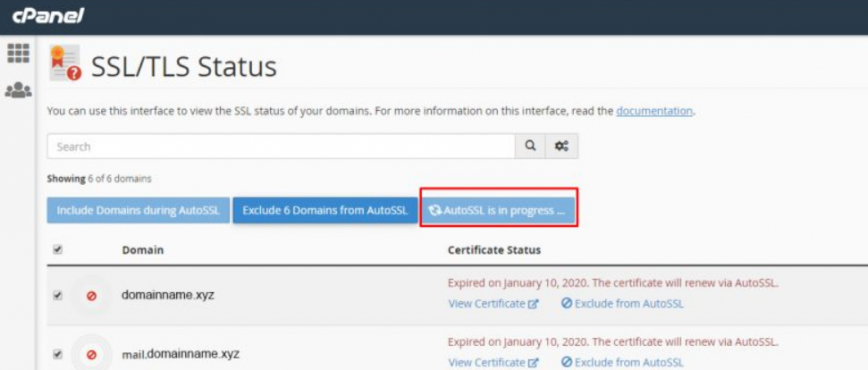Toggle the mail.domainname.xyz row checkbox

tap(58, 353)
